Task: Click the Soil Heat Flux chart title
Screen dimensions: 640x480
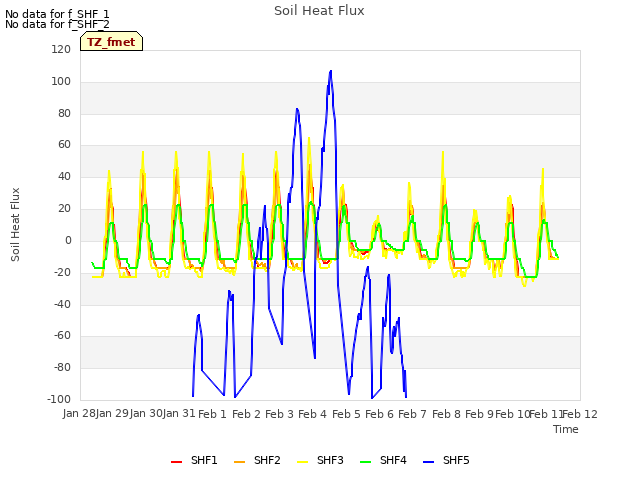Action: pyautogui.click(x=319, y=11)
